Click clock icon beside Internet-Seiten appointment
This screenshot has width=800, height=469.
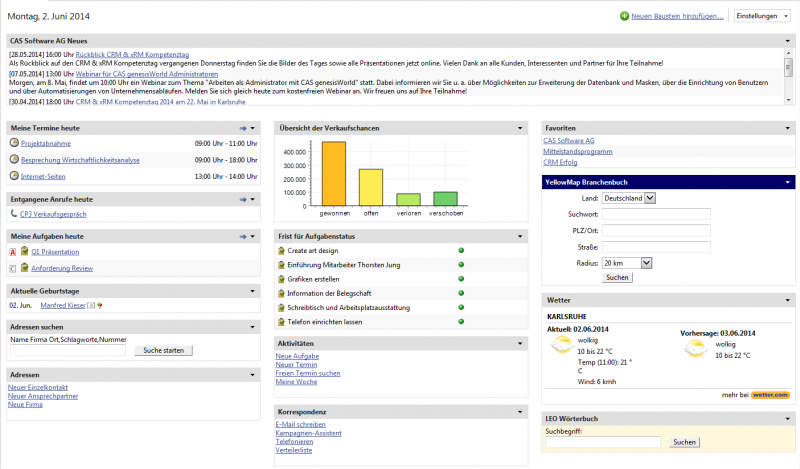coord(14,176)
